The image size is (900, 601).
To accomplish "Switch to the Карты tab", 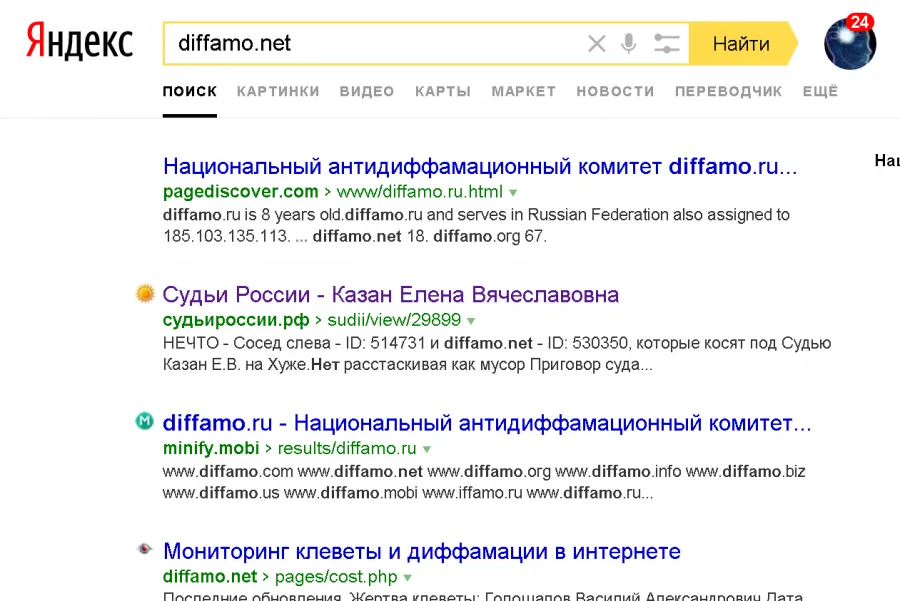I will (x=443, y=91).
